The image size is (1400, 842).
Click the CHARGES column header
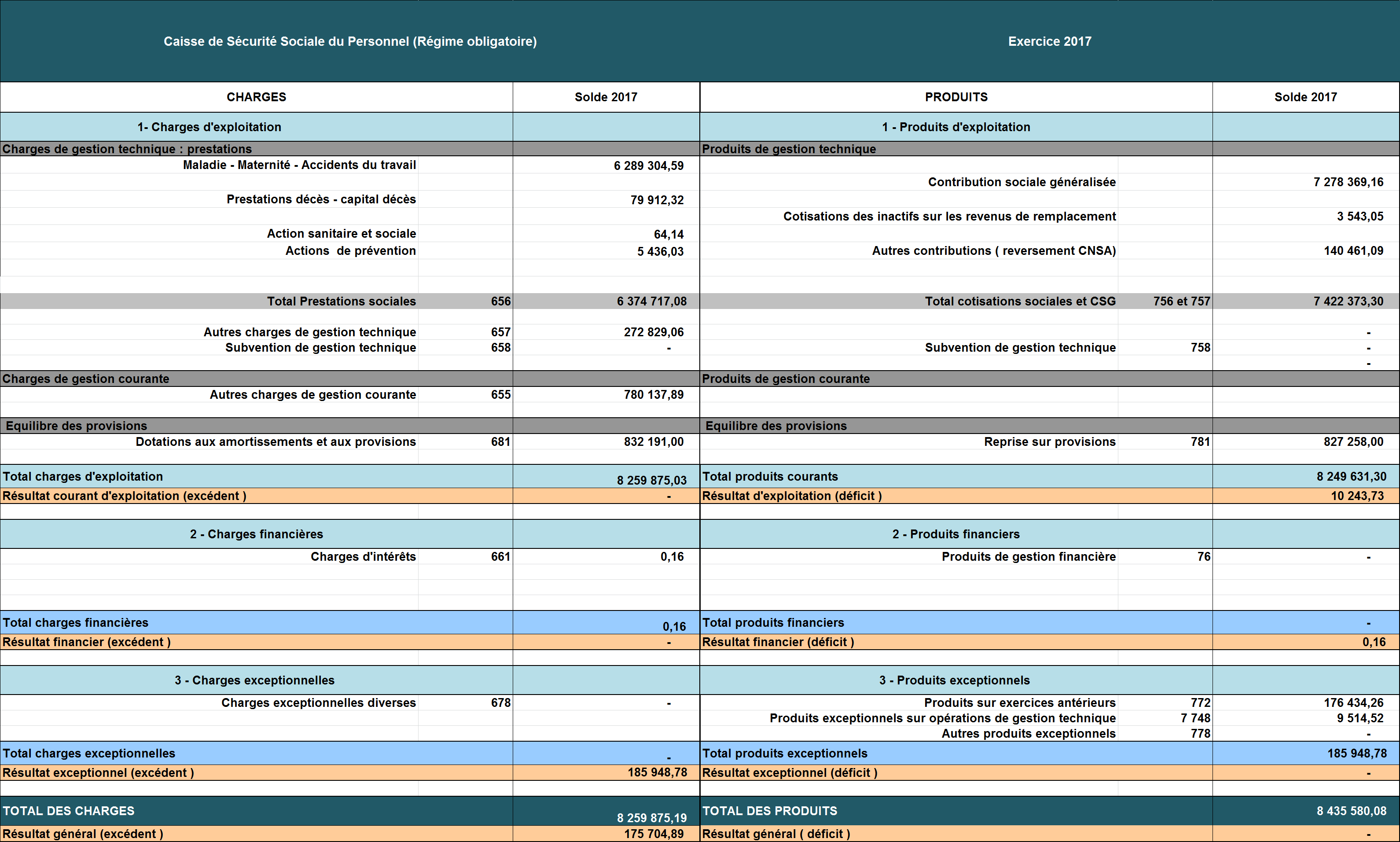point(257,97)
